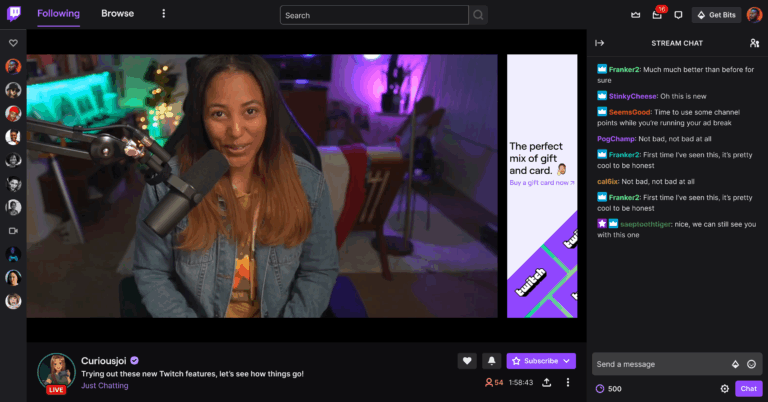Image resolution: width=768 pixels, height=402 pixels.
Task: Open the notifications inbox with badge 16
Action: click(x=657, y=15)
